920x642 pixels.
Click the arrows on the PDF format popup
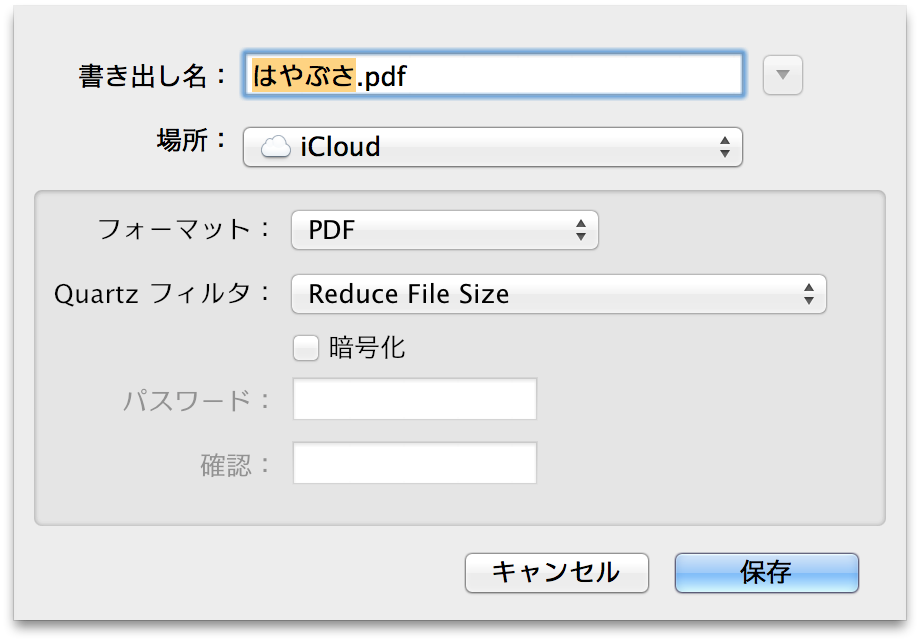(x=581, y=230)
